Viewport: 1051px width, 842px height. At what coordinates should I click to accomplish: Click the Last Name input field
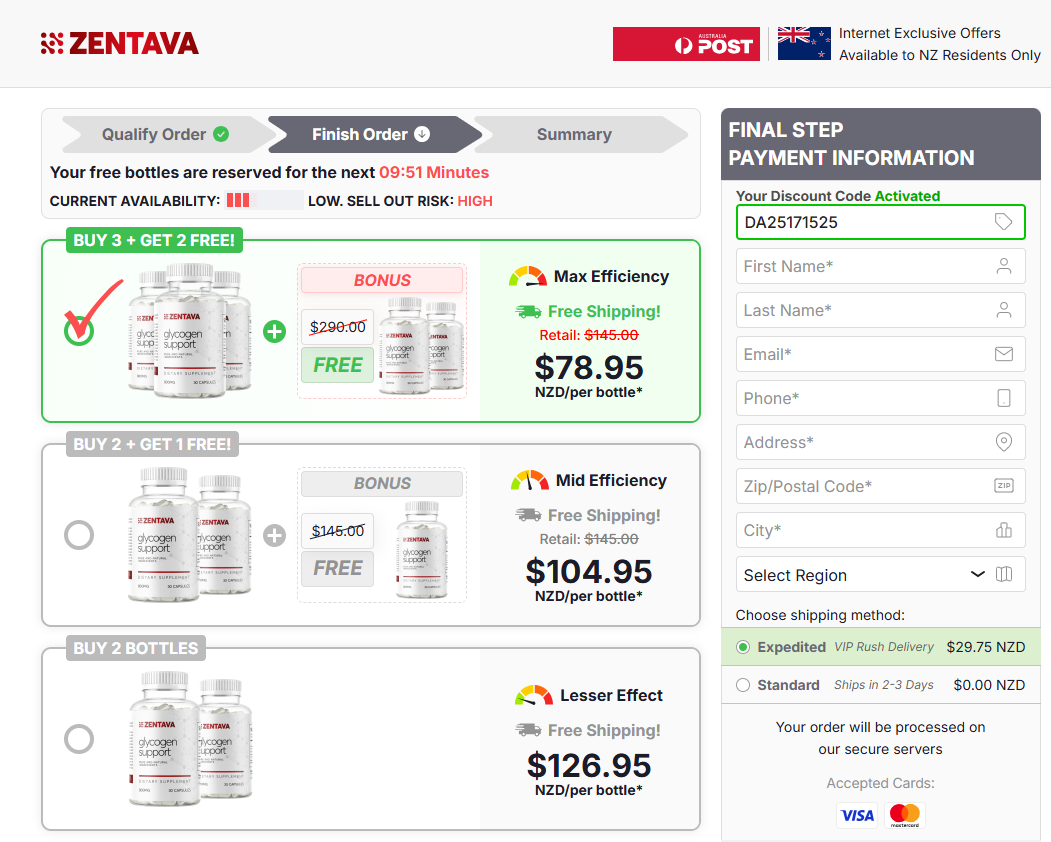pos(880,310)
